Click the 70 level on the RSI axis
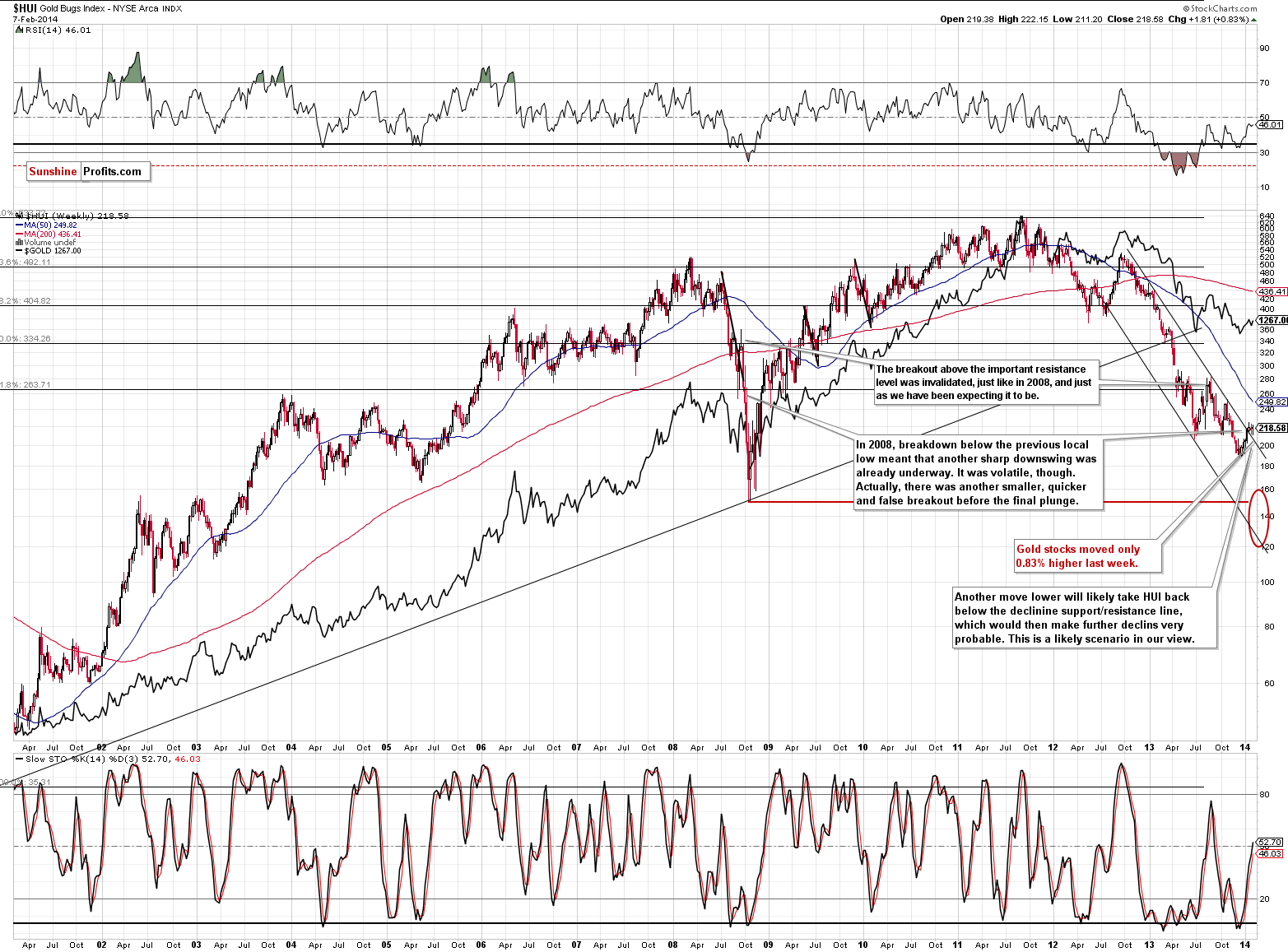Image resolution: width=1288 pixels, height=952 pixels. (x=1264, y=83)
